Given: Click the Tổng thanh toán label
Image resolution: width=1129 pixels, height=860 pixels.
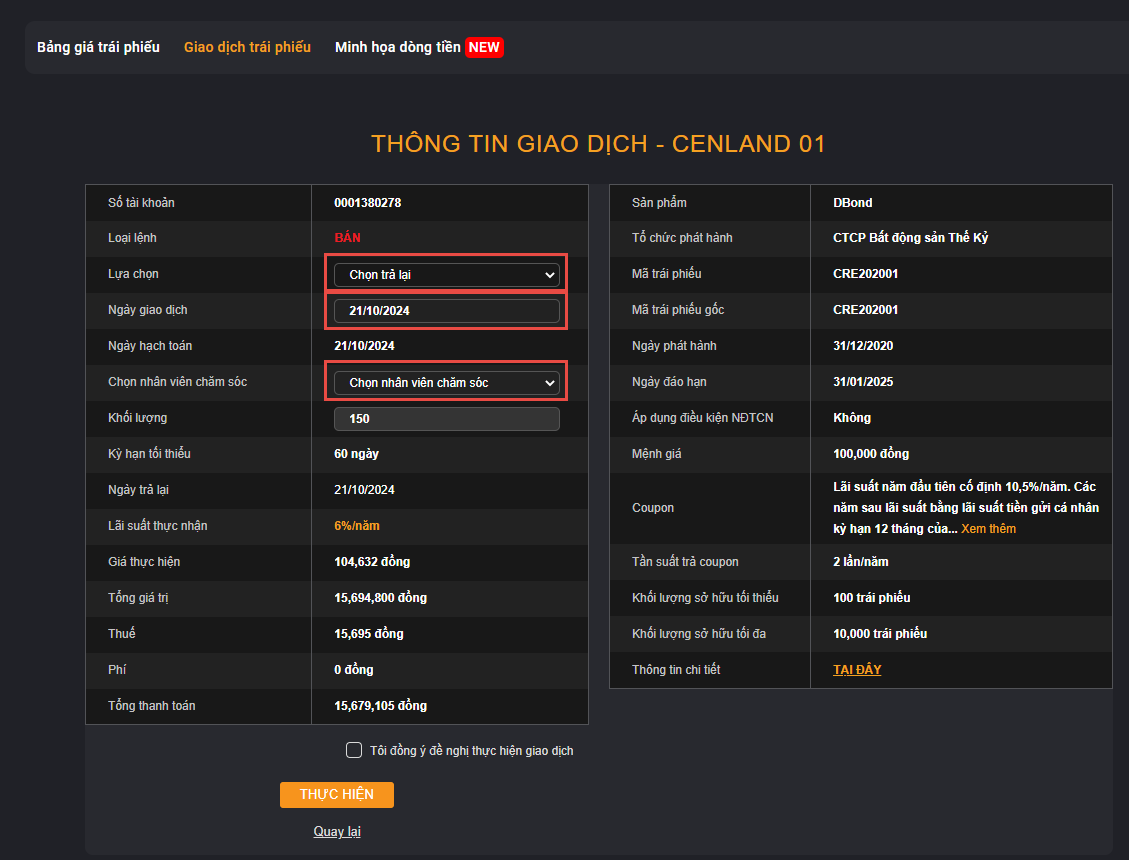Looking at the screenshot, I should click(x=151, y=706).
